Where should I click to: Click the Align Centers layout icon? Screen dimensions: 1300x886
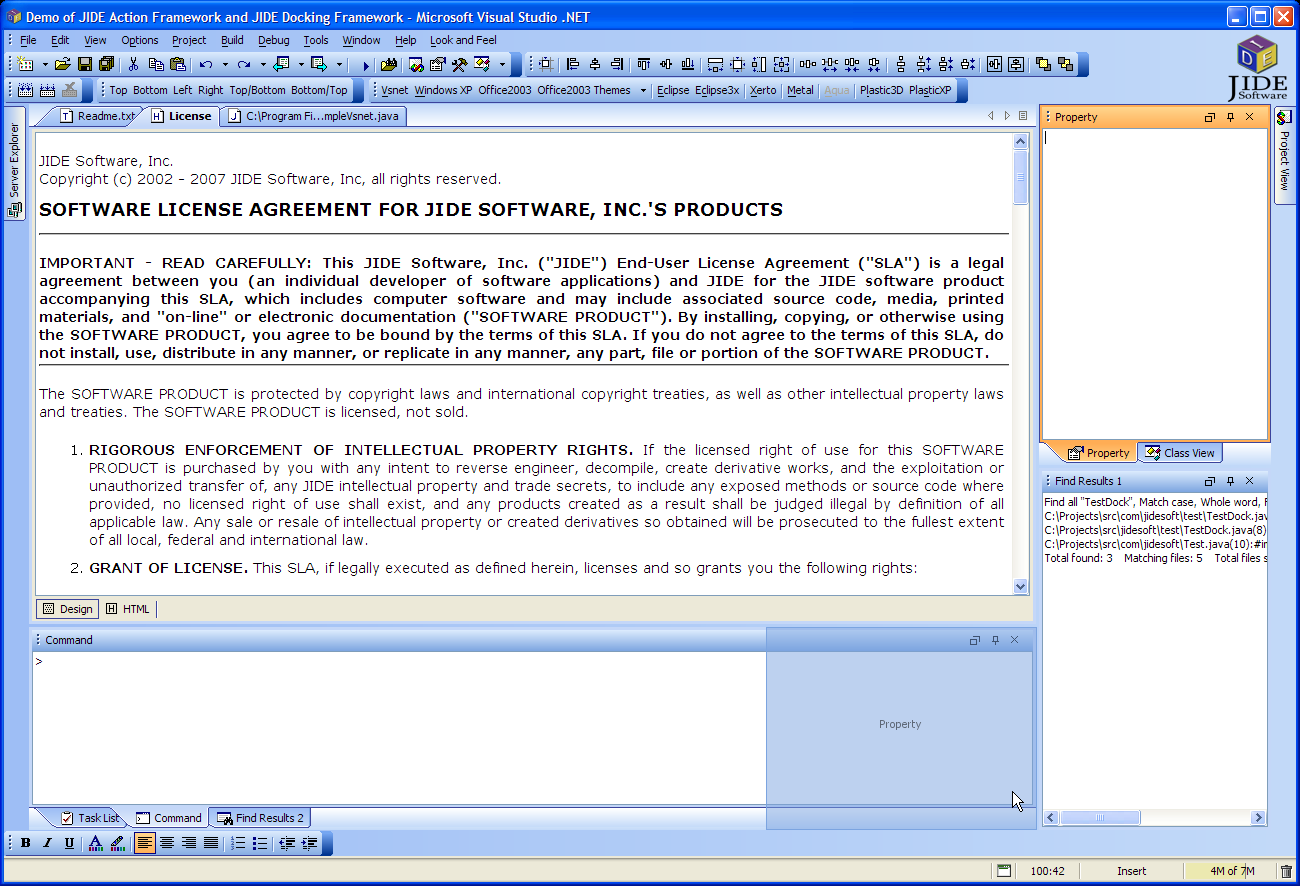[x=595, y=64]
